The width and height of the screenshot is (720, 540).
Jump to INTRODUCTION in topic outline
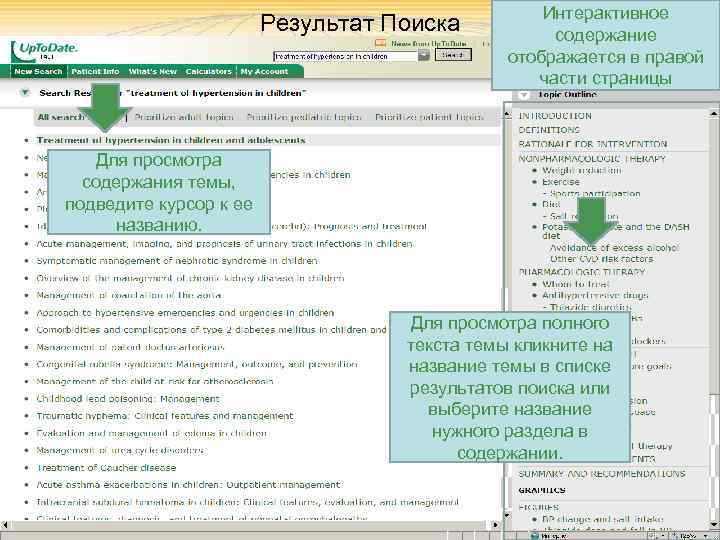555,116
